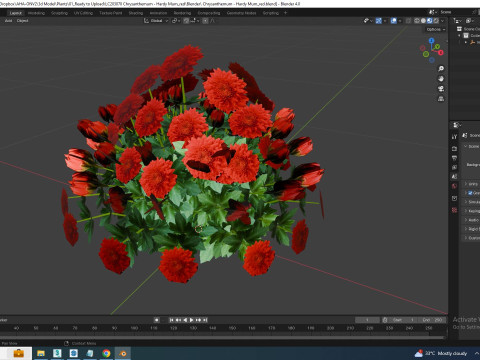Play the animation forward
The image size is (480, 360).
pos(192,320)
